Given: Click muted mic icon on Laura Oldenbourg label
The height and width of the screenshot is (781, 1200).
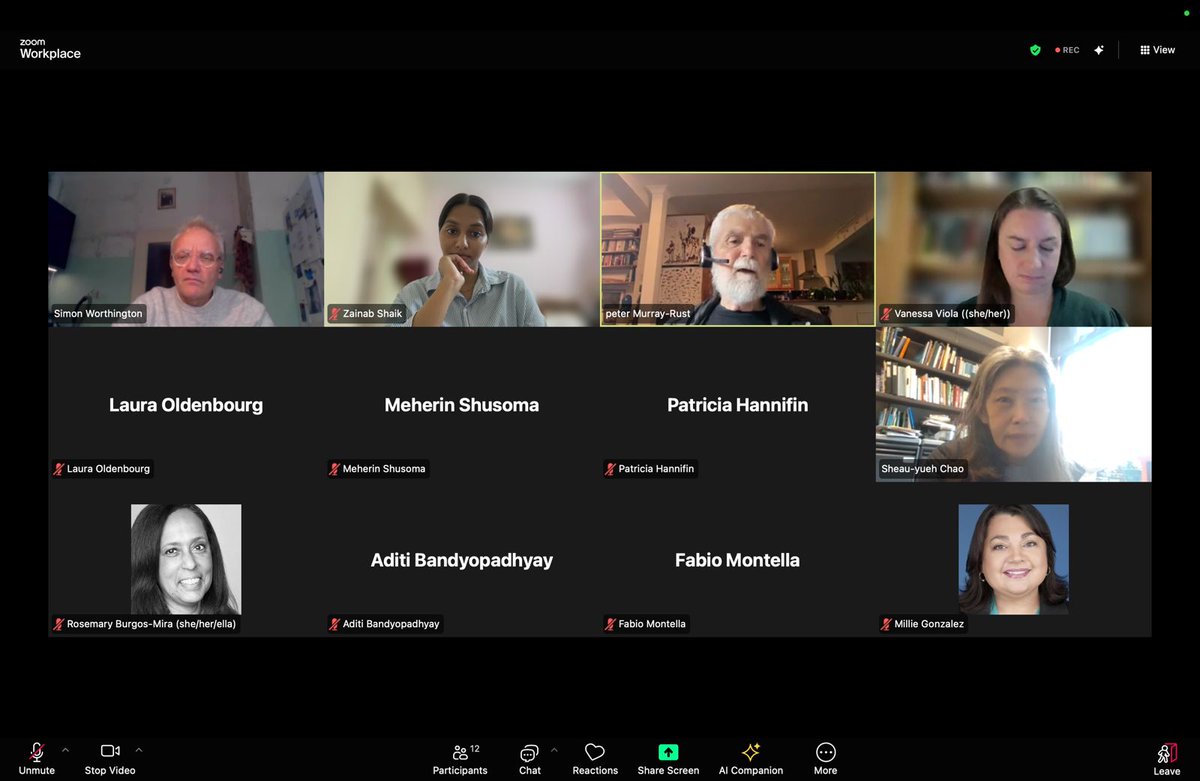Looking at the screenshot, I should tap(59, 468).
